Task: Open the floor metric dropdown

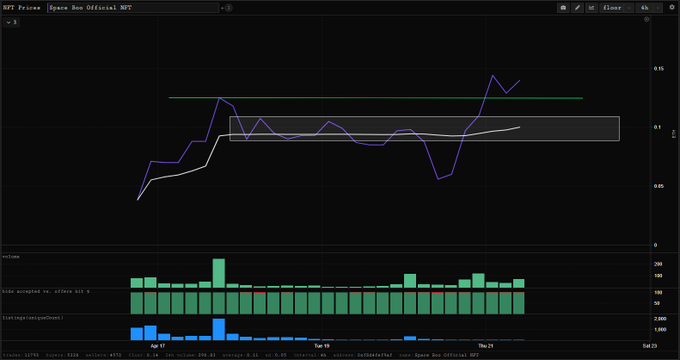Action: 617,8
